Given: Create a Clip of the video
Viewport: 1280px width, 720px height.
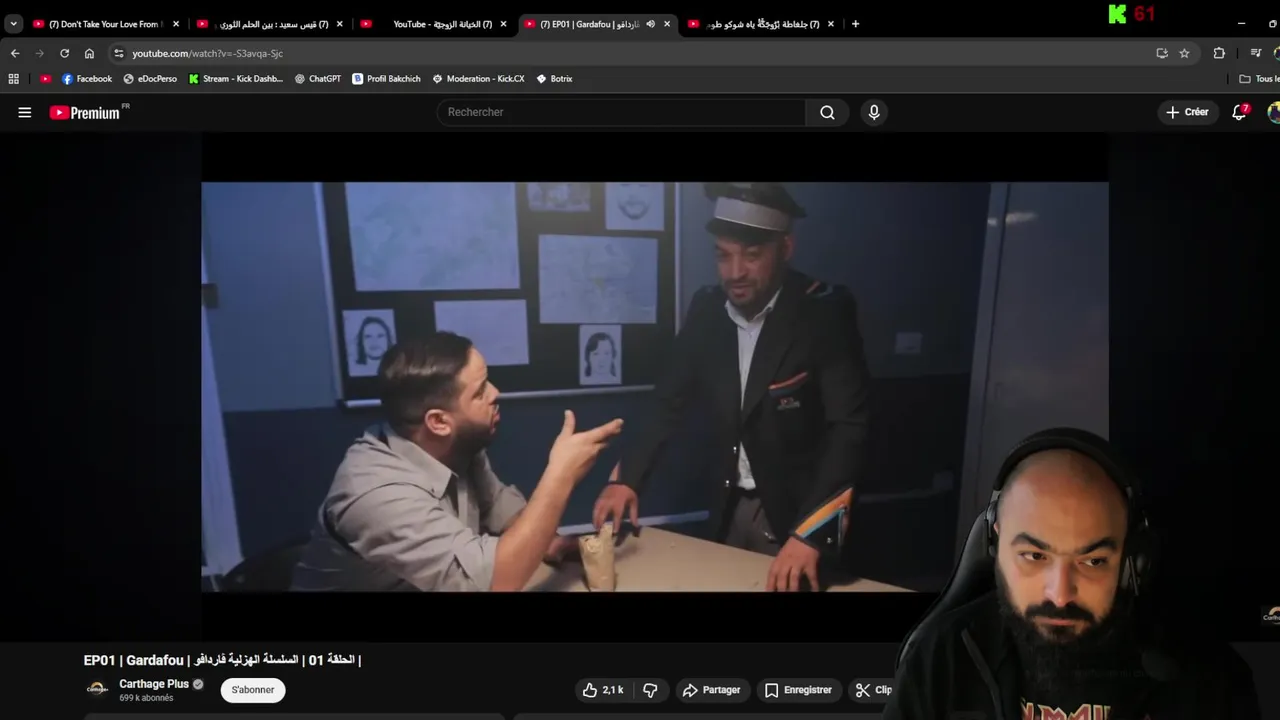Looking at the screenshot, I should [874, 690].
